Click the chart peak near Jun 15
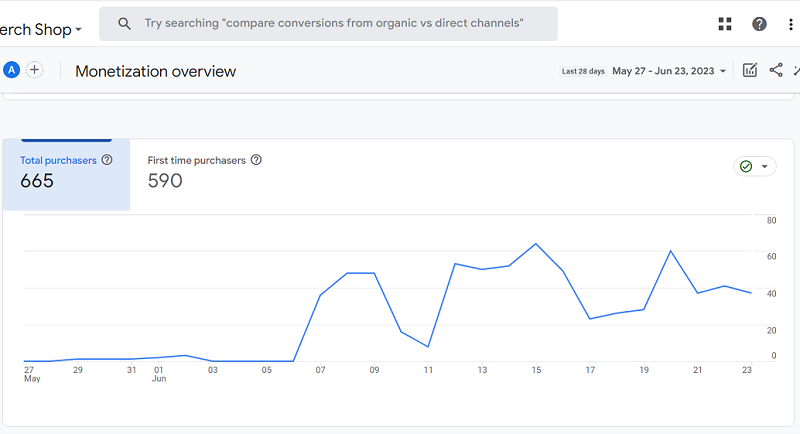800x434 pixels. [536, 244]
